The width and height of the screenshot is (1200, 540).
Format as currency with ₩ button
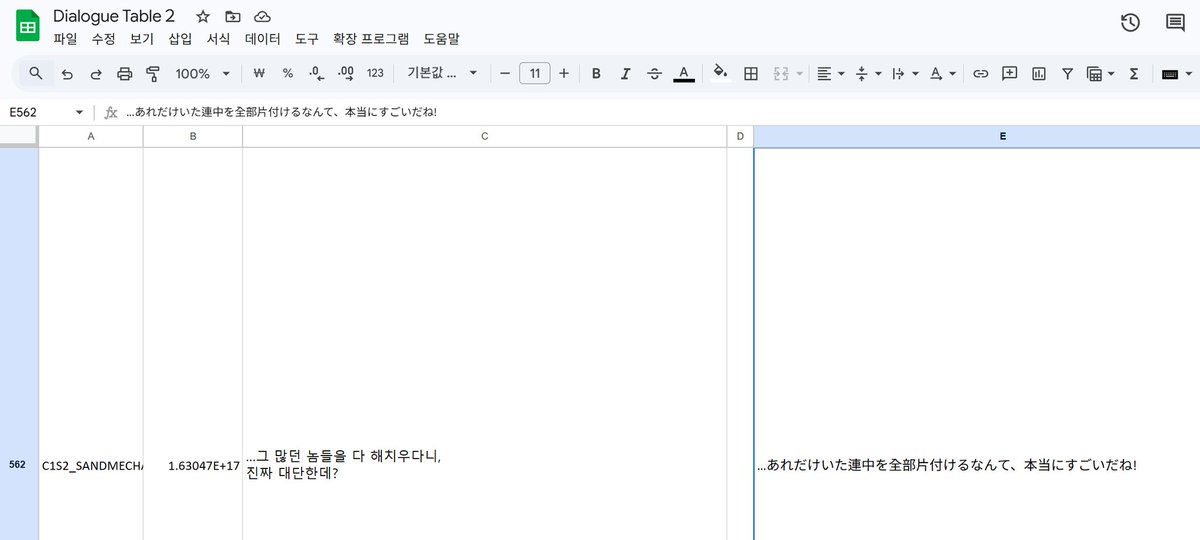pos(259,73)
